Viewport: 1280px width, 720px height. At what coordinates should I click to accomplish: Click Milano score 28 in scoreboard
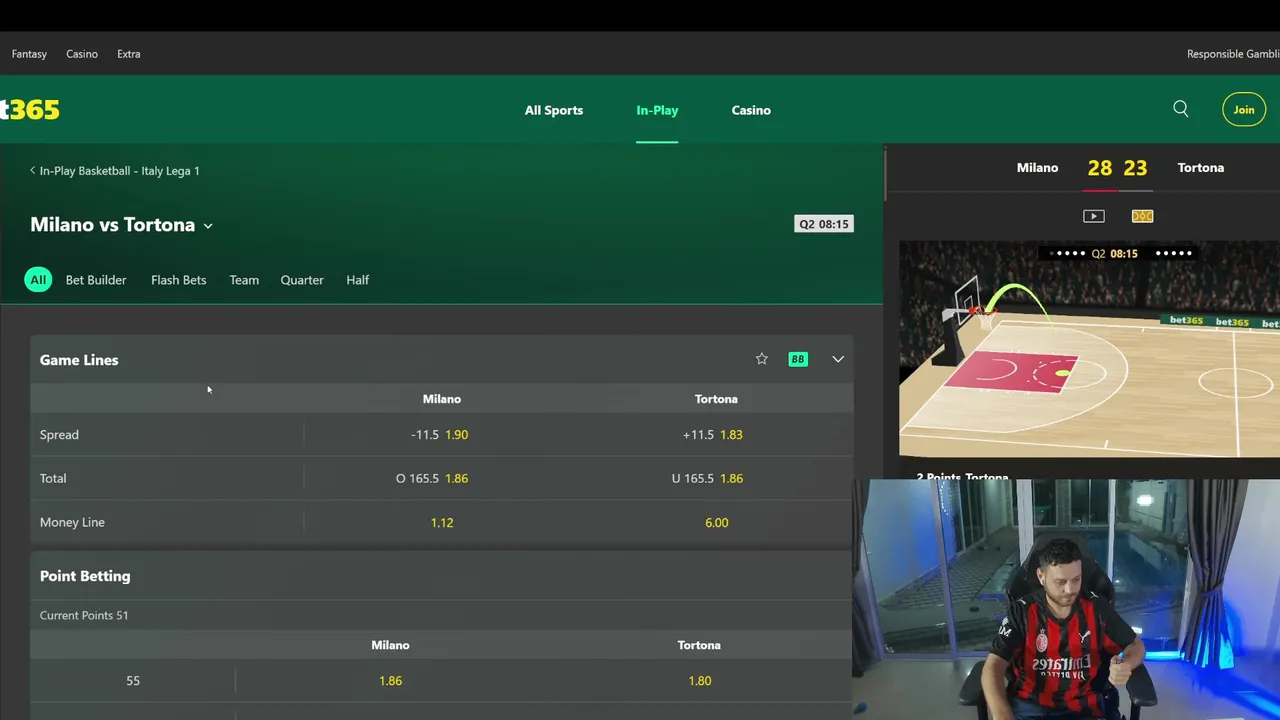pyautogui.click(x=1100, y=168)
